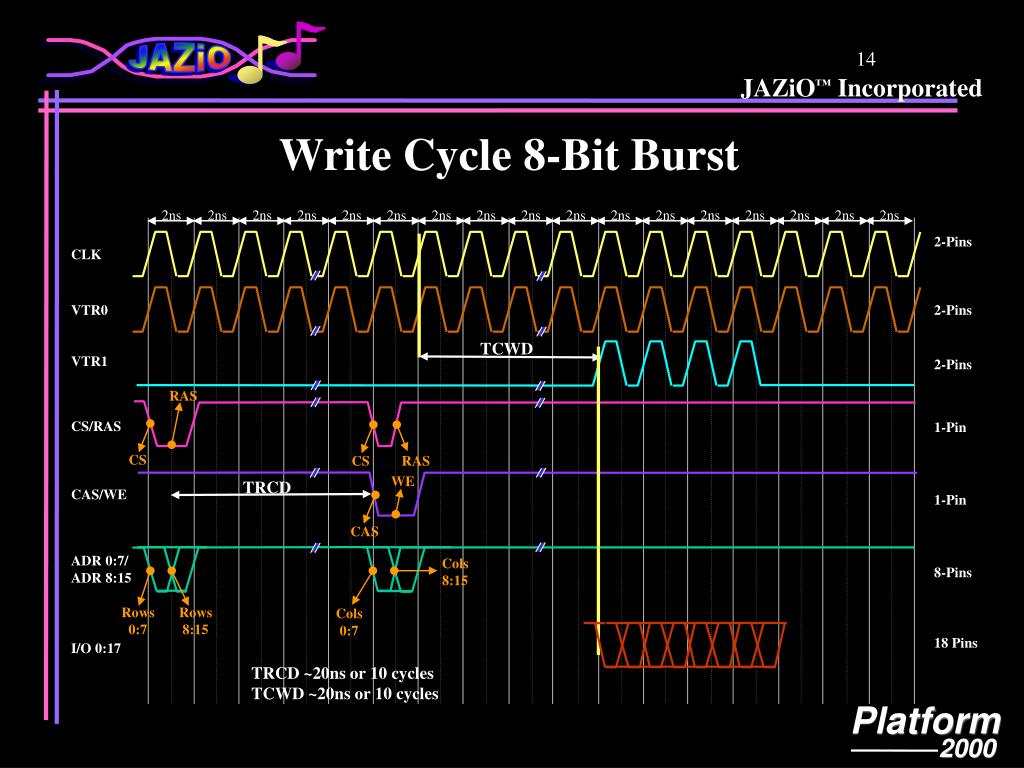Click the first CS annotation under CS/RAS
Screen dimensions: 1024x768
tap(137, 460)
